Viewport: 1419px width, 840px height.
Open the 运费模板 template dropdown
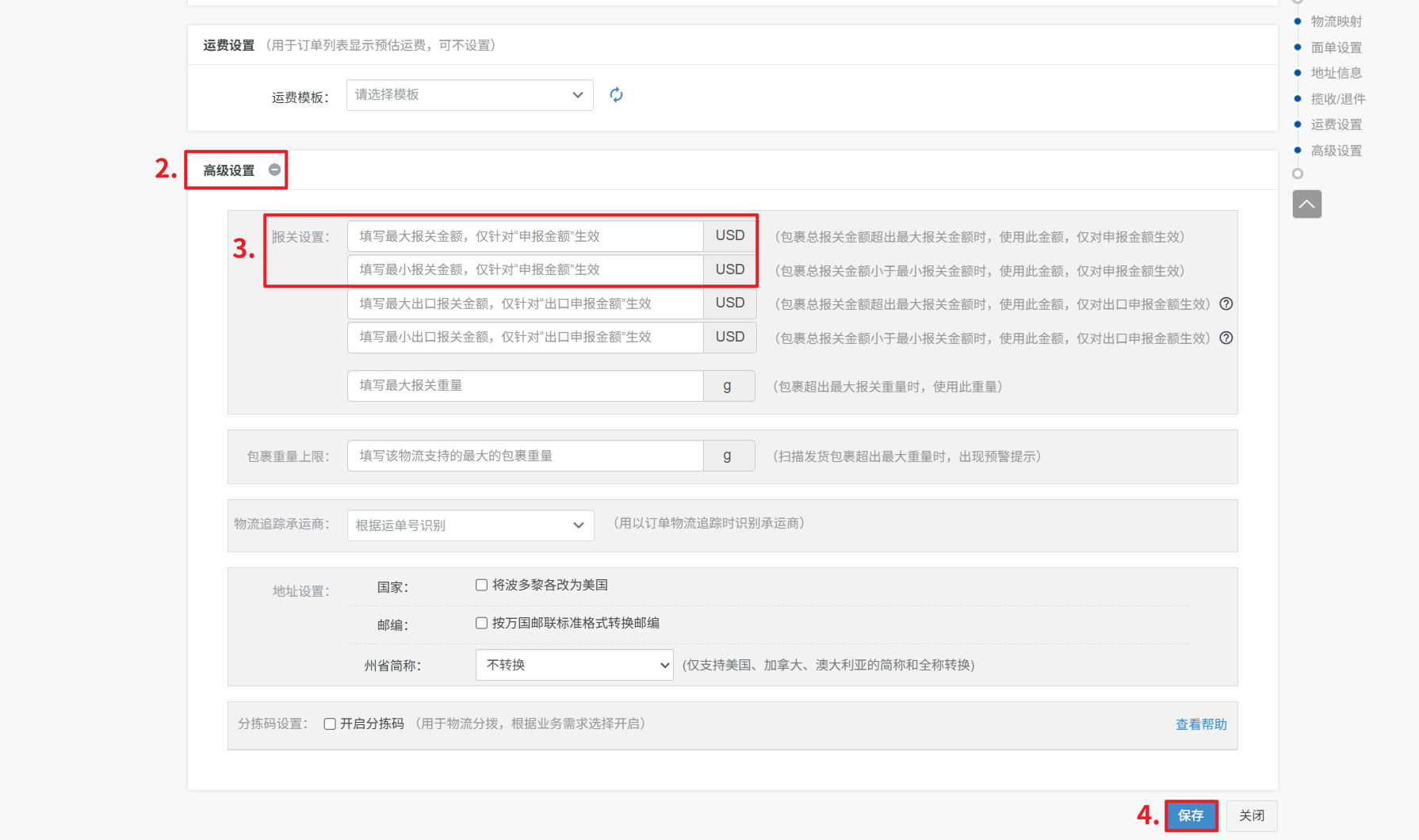tap(469, 95)
